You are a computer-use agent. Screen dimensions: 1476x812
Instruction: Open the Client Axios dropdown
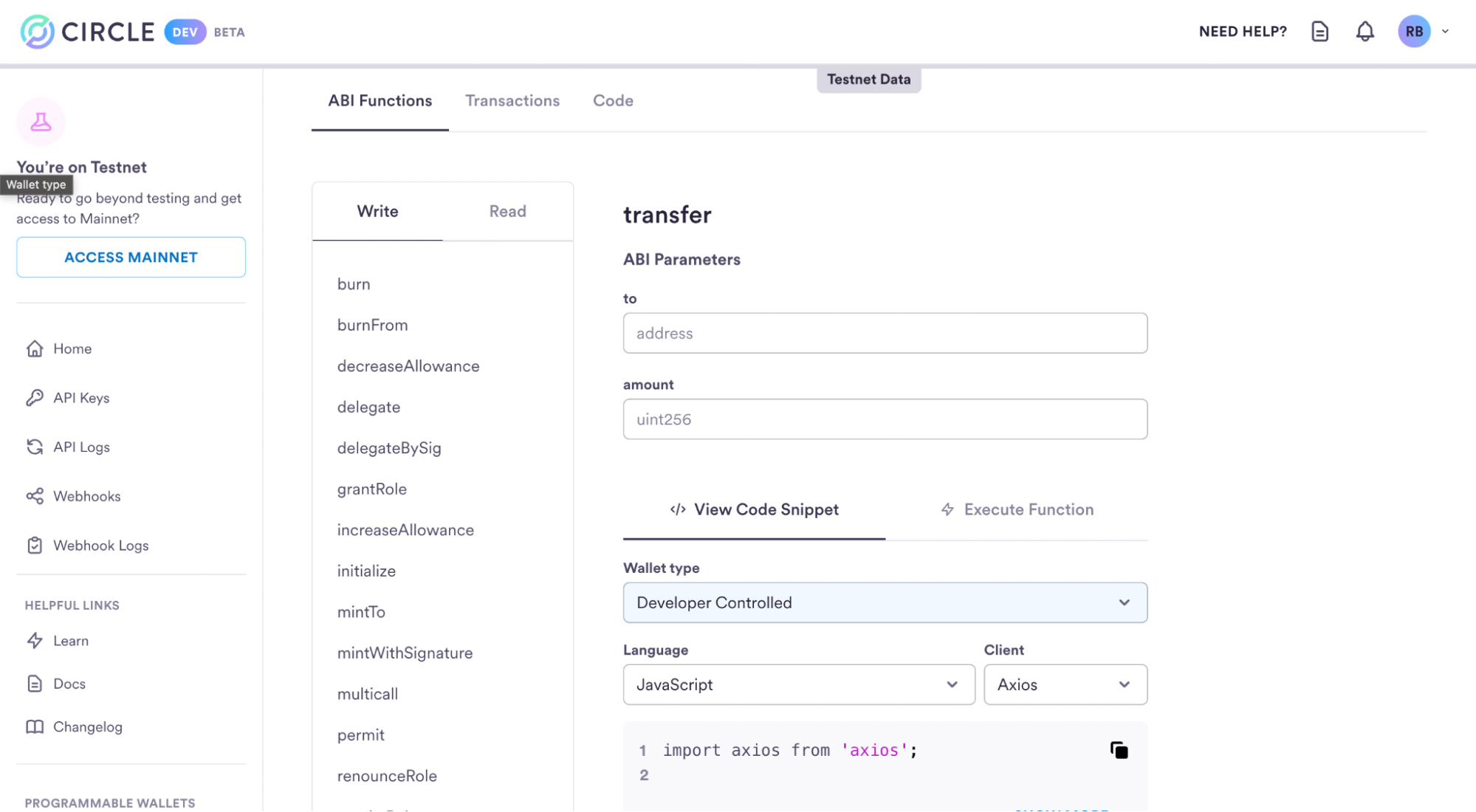(1065, 684)
